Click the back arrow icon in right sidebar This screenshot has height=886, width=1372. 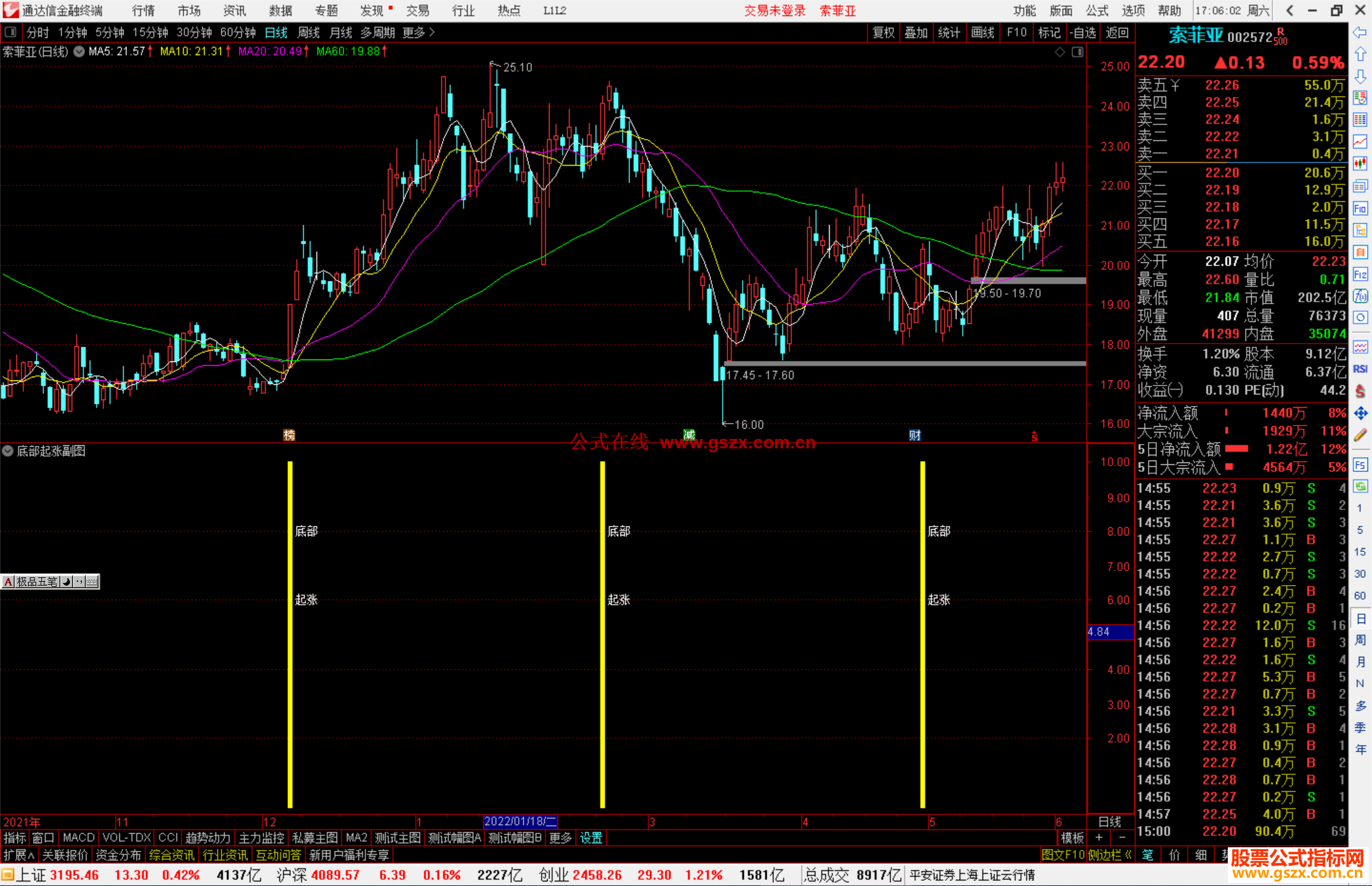1360,32
